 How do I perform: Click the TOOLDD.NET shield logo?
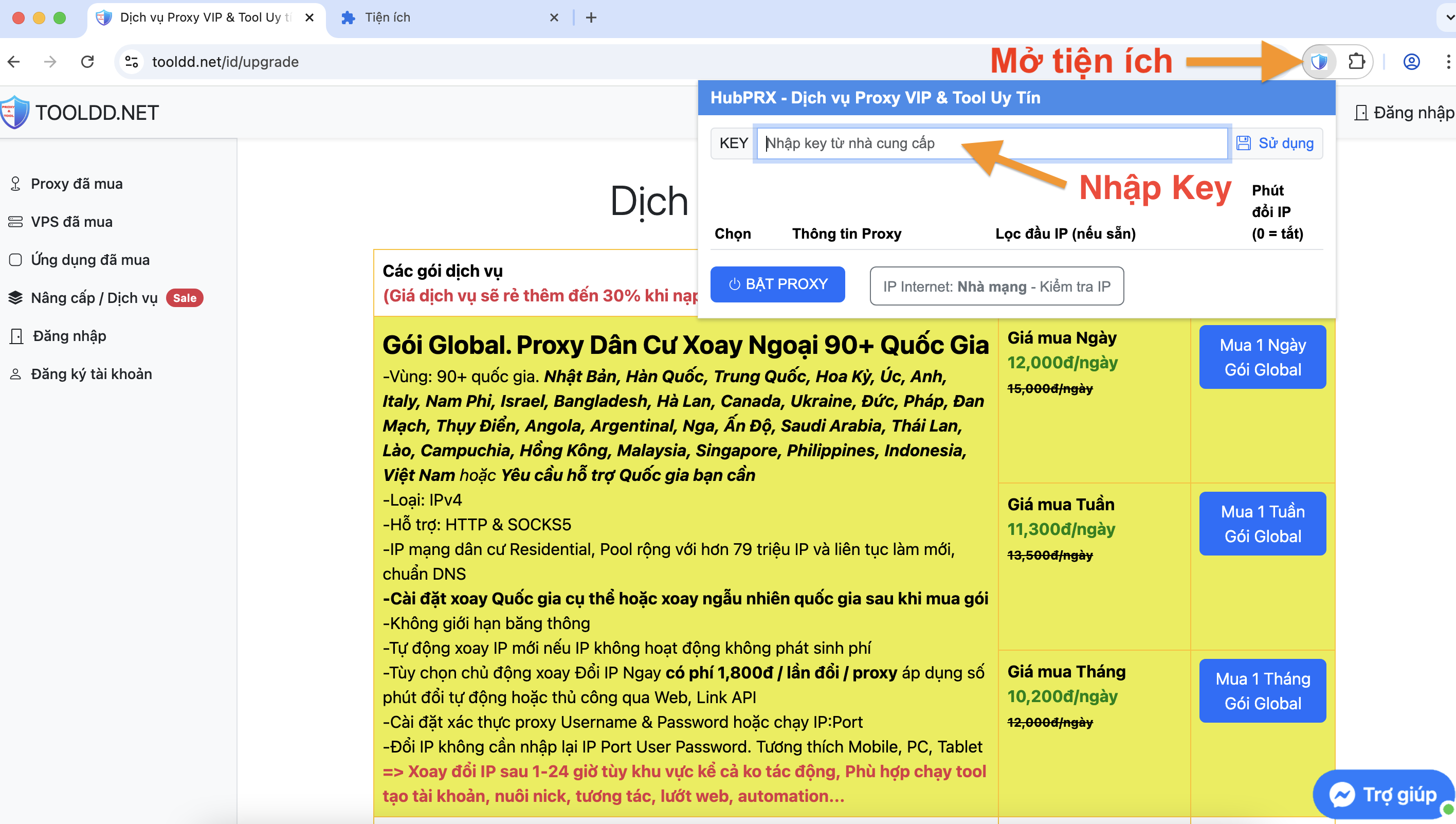(14, 112)
